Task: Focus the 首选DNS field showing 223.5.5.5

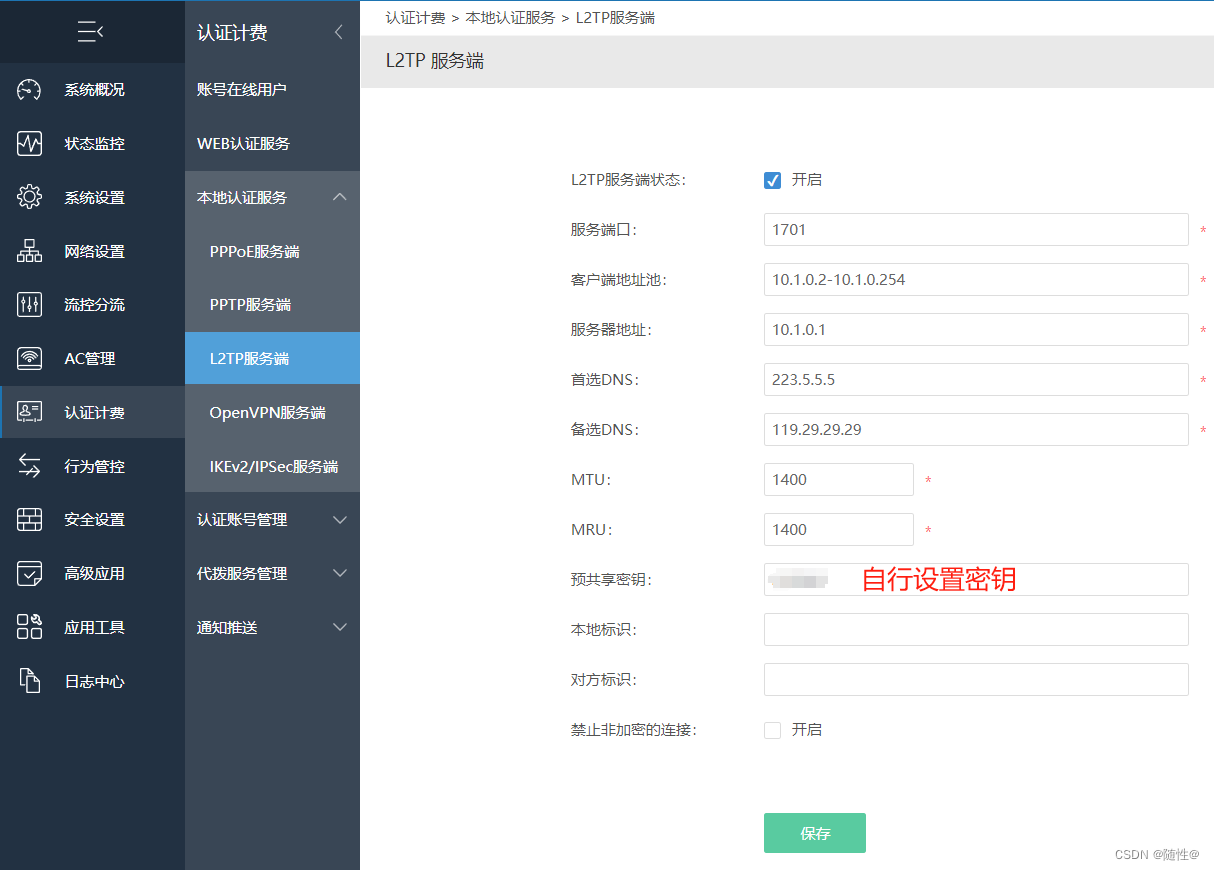Action: (976, 380)
